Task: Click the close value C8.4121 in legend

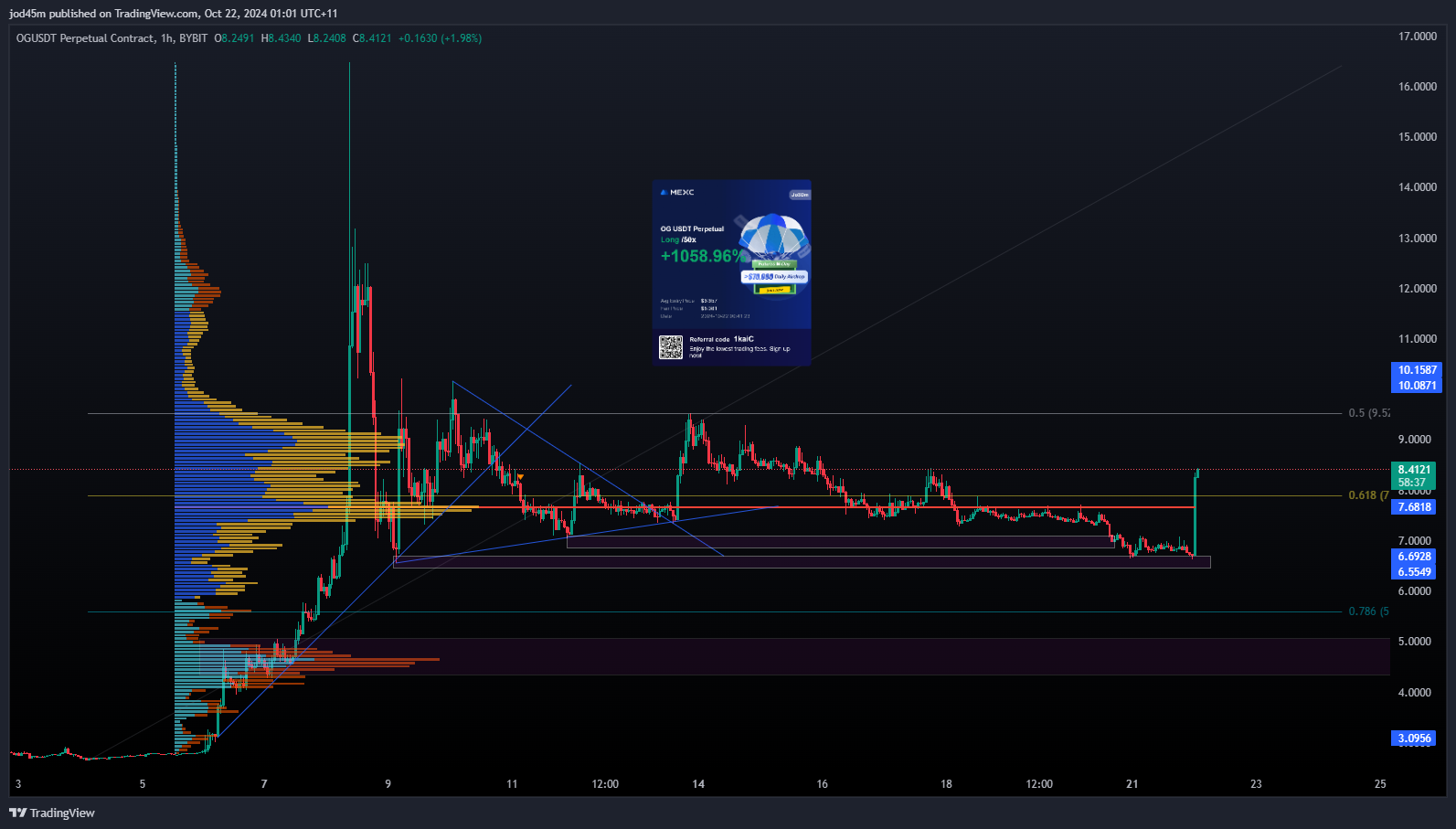Action: (x=372, y=38)
